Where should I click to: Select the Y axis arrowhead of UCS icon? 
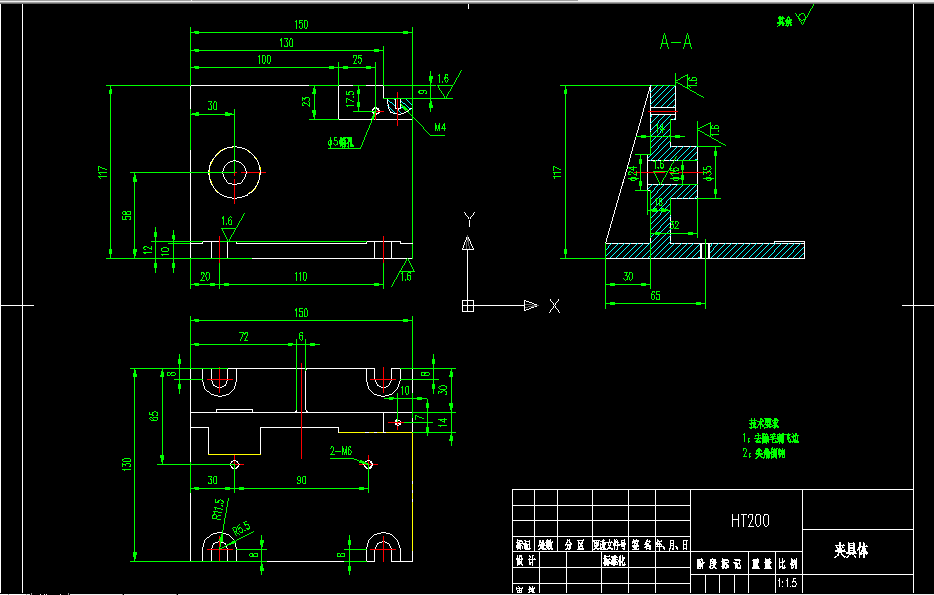click(x=468, y=243)
